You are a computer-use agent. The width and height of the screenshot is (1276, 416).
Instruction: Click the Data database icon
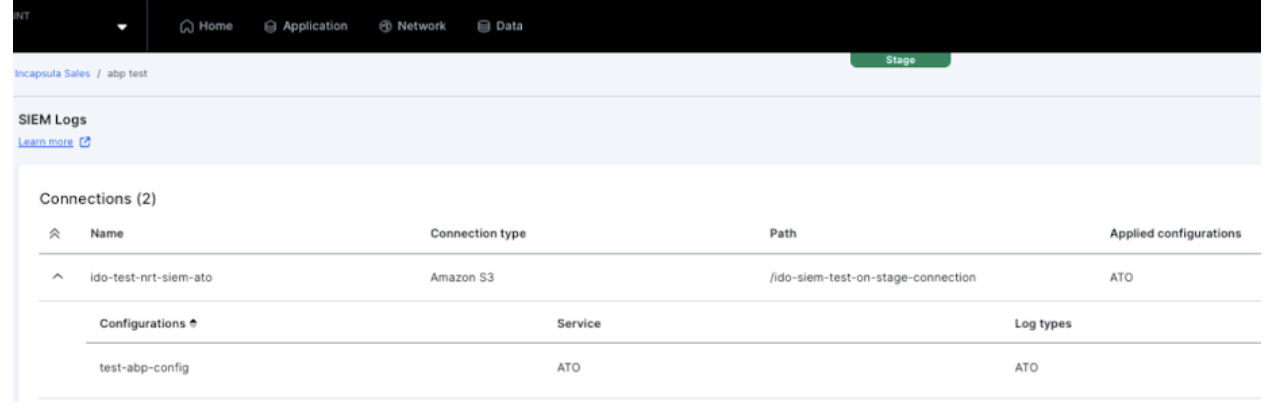coord(484,27)
